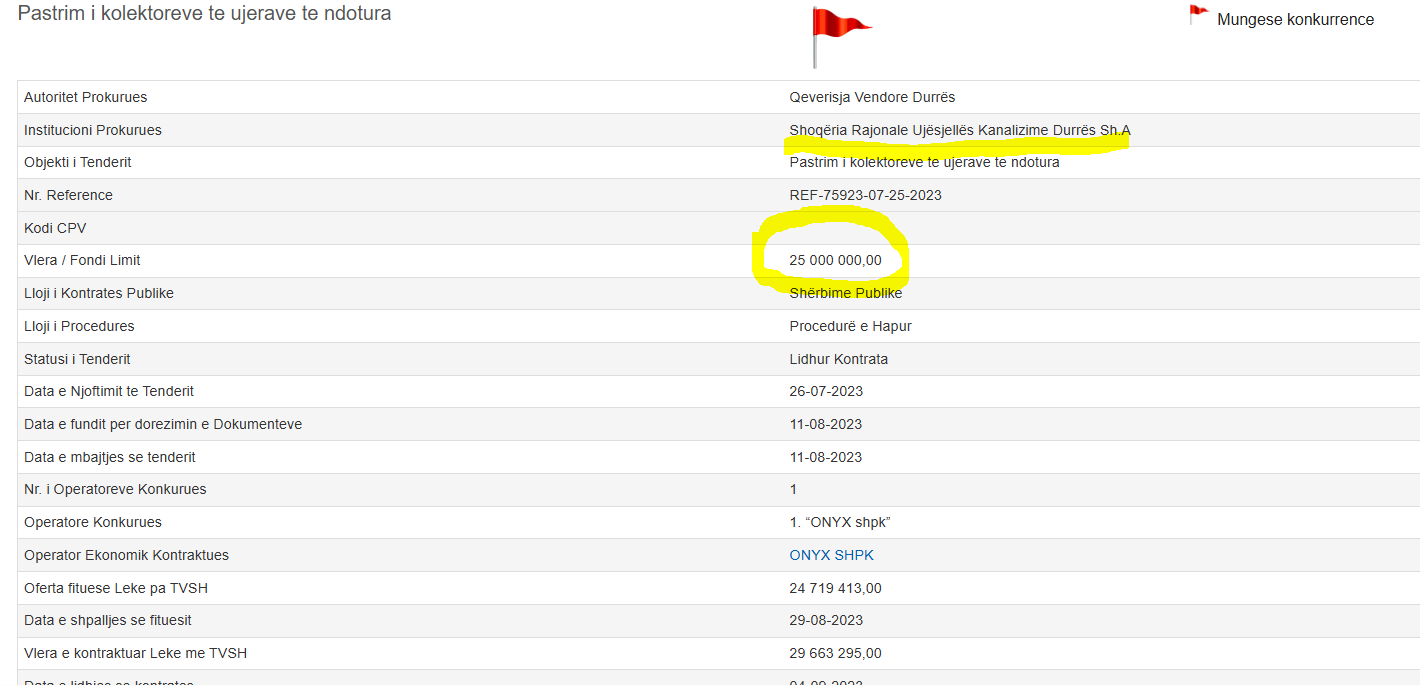The height and width of the screenshot is (686, 1420).
Task: Click the large red flag icon
Action: (836, 32)
